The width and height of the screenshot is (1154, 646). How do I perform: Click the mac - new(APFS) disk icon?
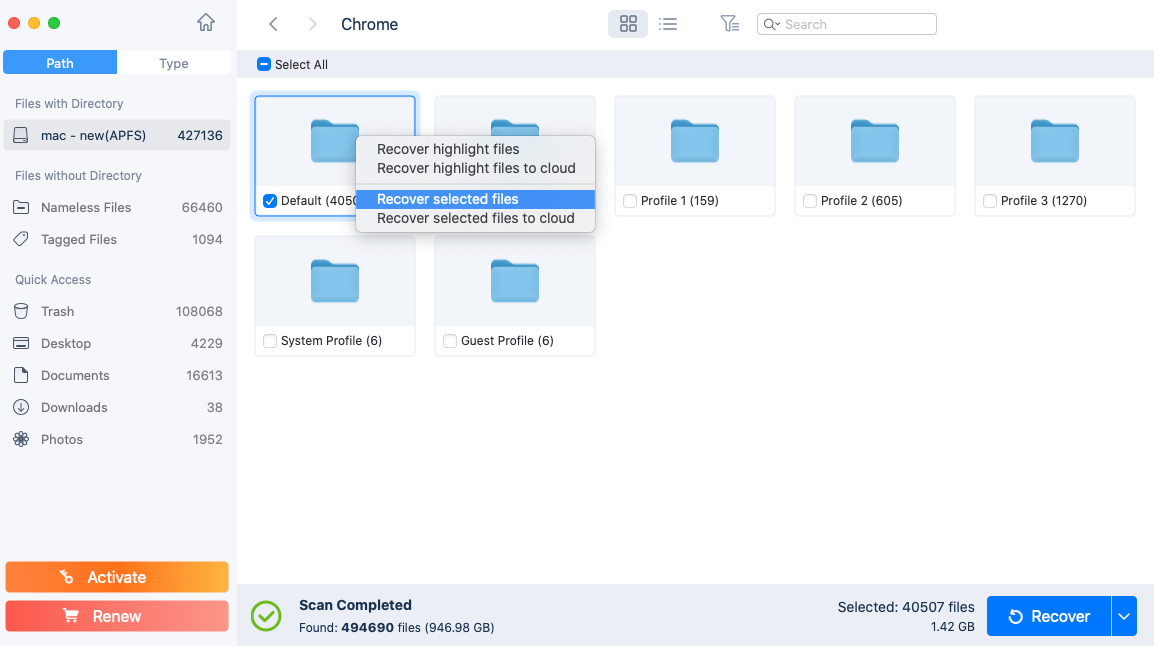click(x=21, y=135)
